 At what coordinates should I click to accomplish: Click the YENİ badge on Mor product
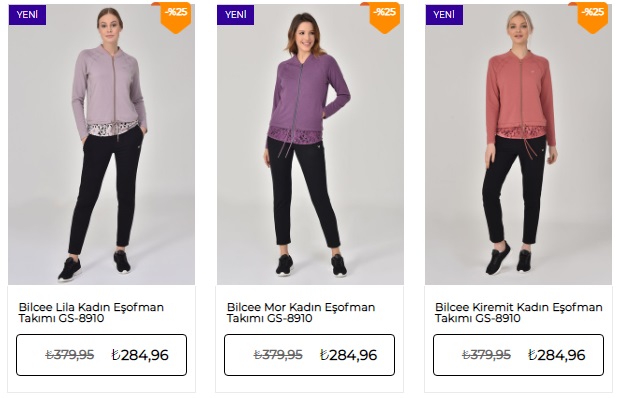pos(235,15)
